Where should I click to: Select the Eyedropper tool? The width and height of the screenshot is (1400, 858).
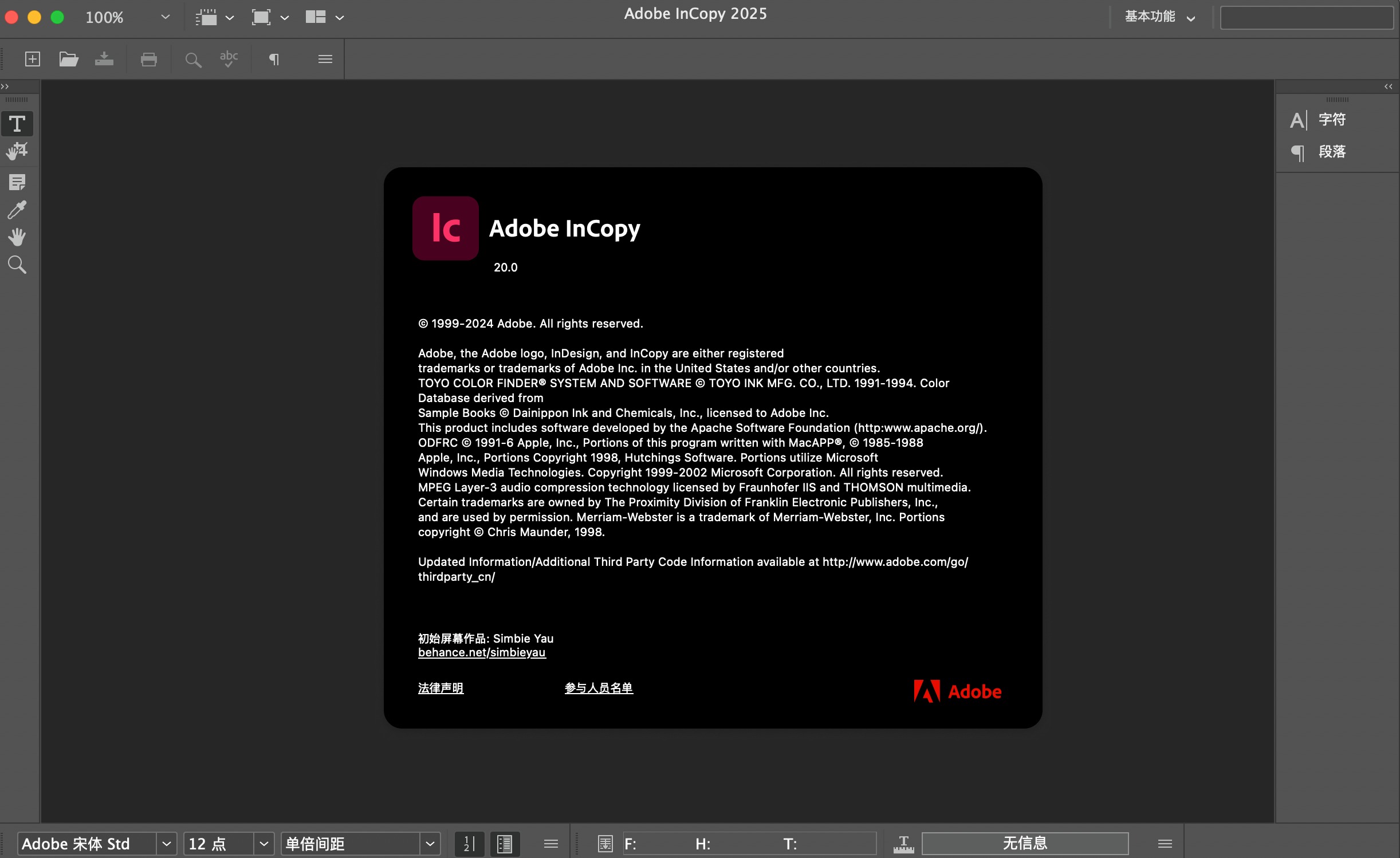point(18,210)
